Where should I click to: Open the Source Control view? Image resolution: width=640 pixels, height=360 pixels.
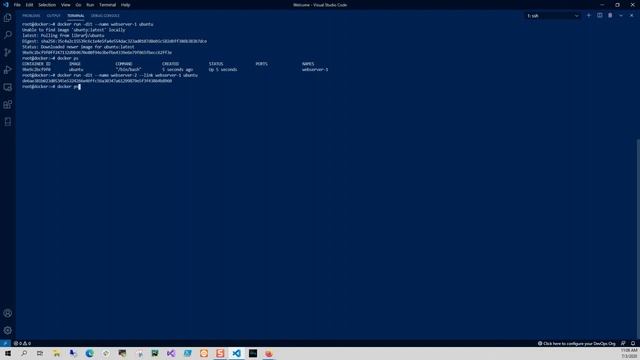pyautogui.click(x=7, y=52)
